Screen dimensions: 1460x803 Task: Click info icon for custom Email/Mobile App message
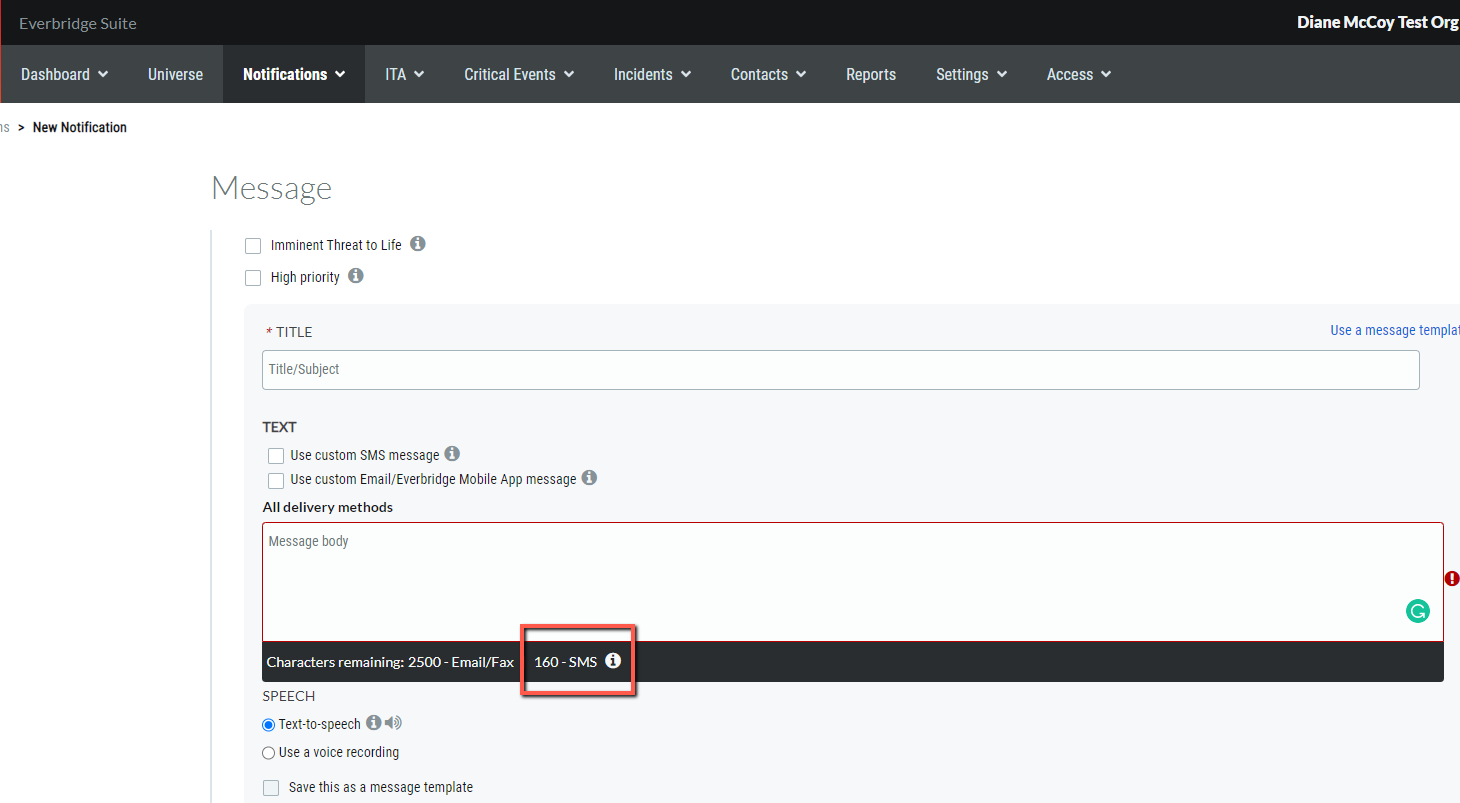coord(589,478)
